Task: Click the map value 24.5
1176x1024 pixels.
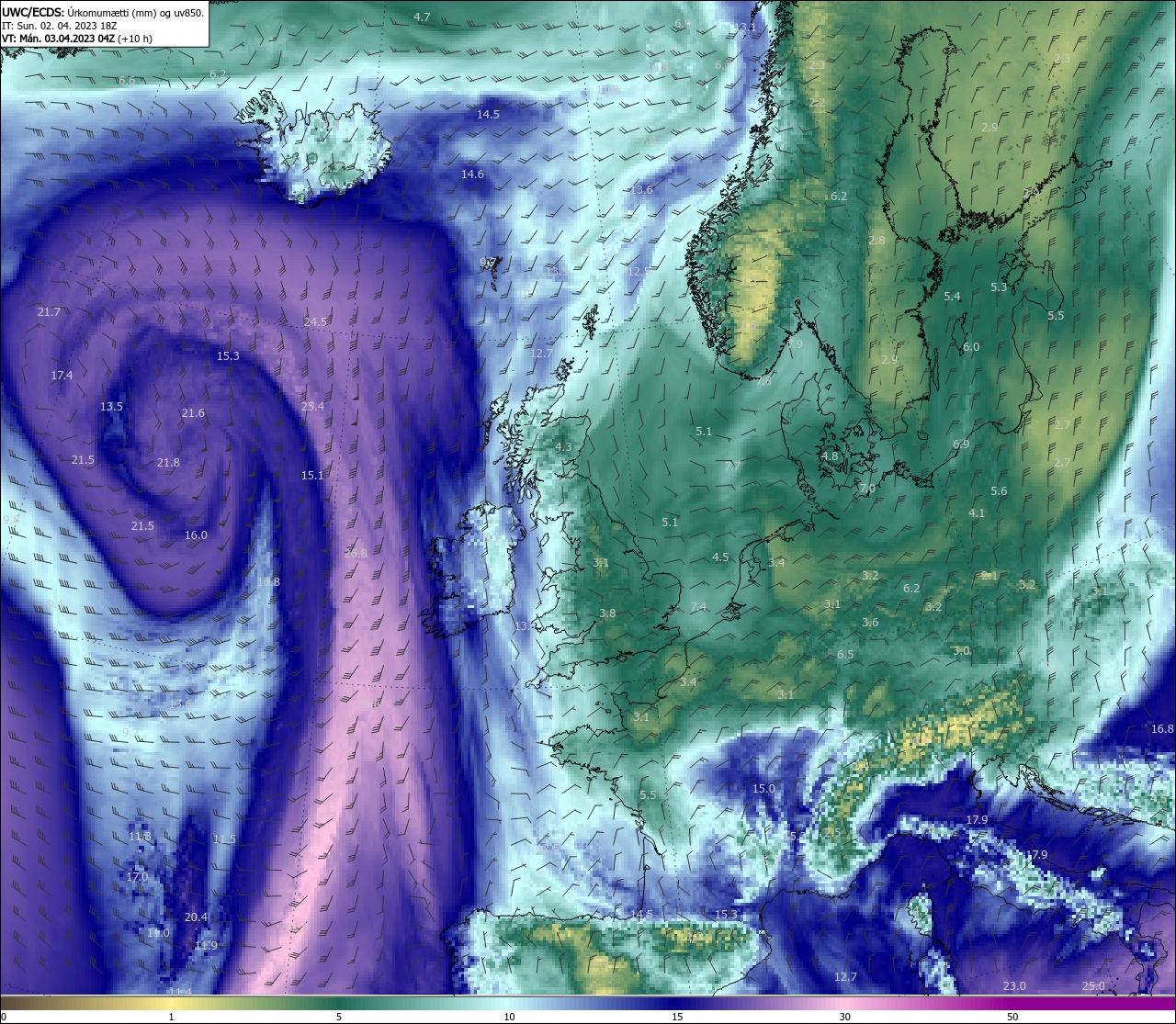Action: pos(315,322)
